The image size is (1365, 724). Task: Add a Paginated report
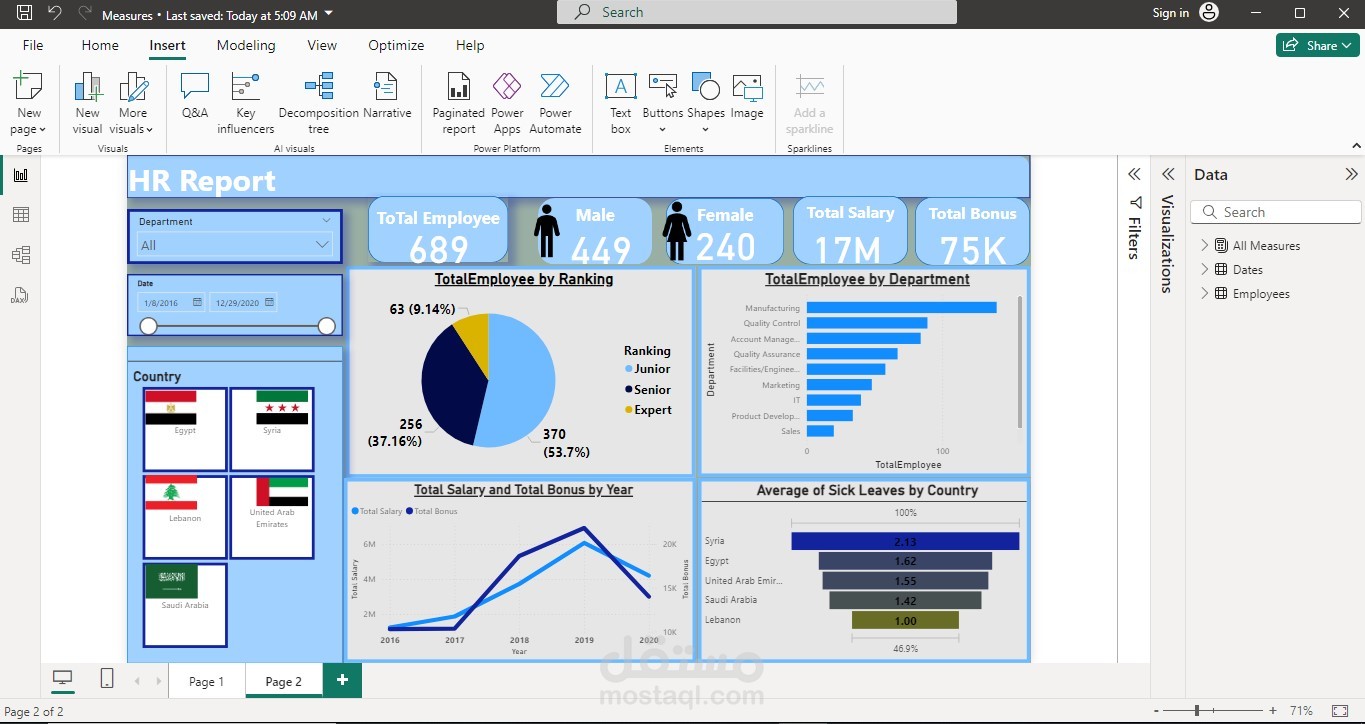[459, 103]
